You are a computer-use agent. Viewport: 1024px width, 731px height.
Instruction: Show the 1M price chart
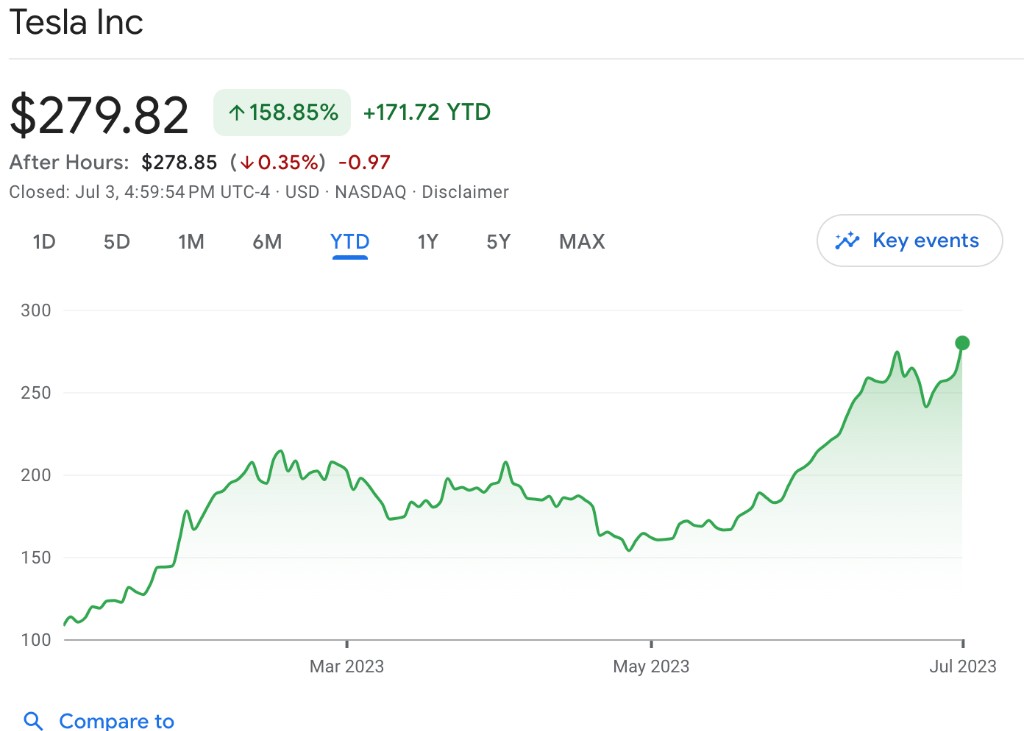tap(191, 242)
